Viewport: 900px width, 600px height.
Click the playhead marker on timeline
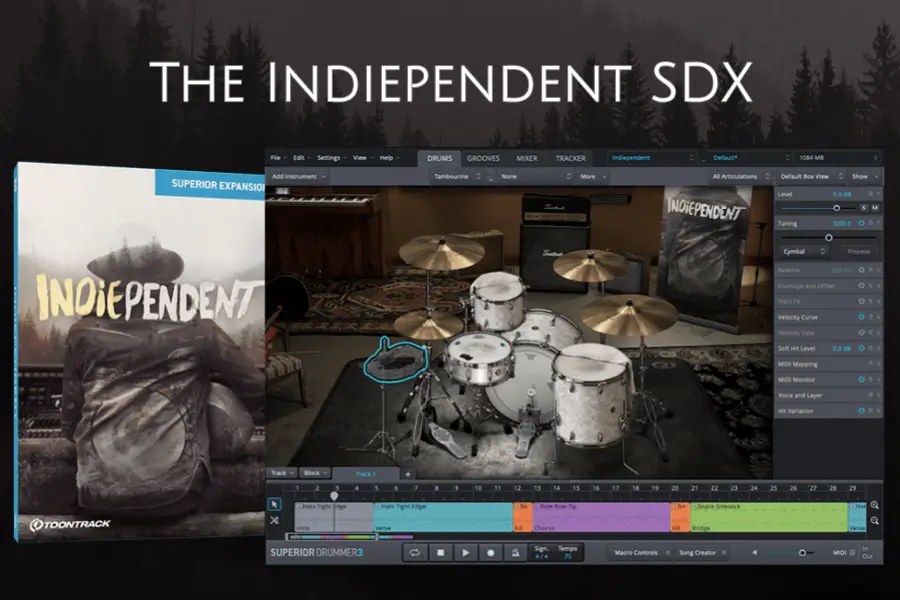coord(334,496)
